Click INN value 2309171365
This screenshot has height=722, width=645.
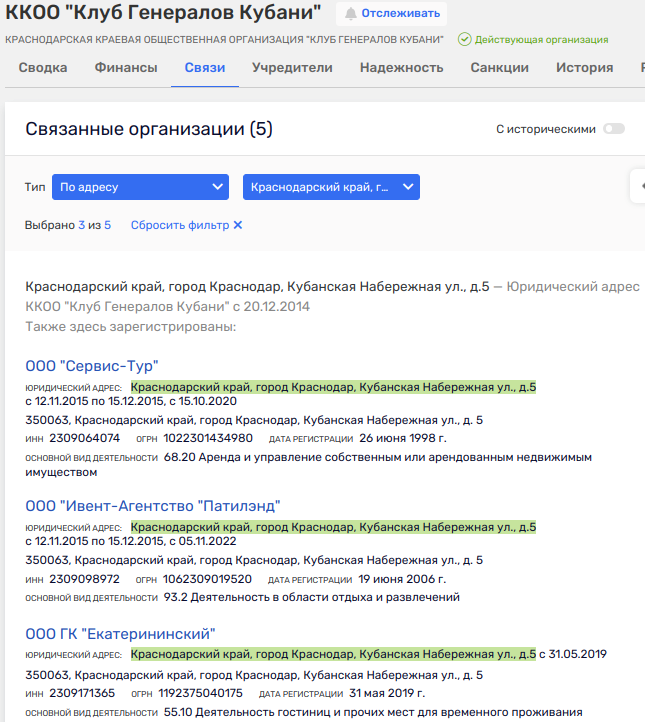82,693
